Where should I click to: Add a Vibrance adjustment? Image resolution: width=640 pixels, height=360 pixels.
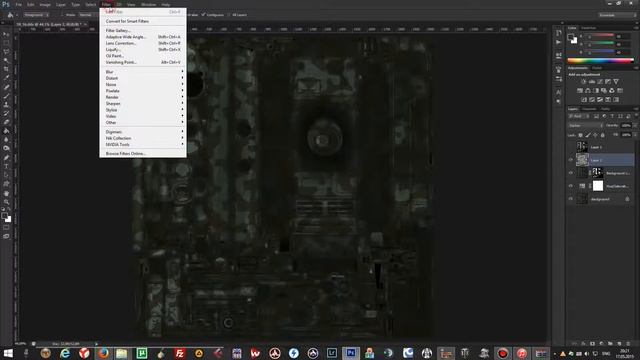tap(616, 82)
